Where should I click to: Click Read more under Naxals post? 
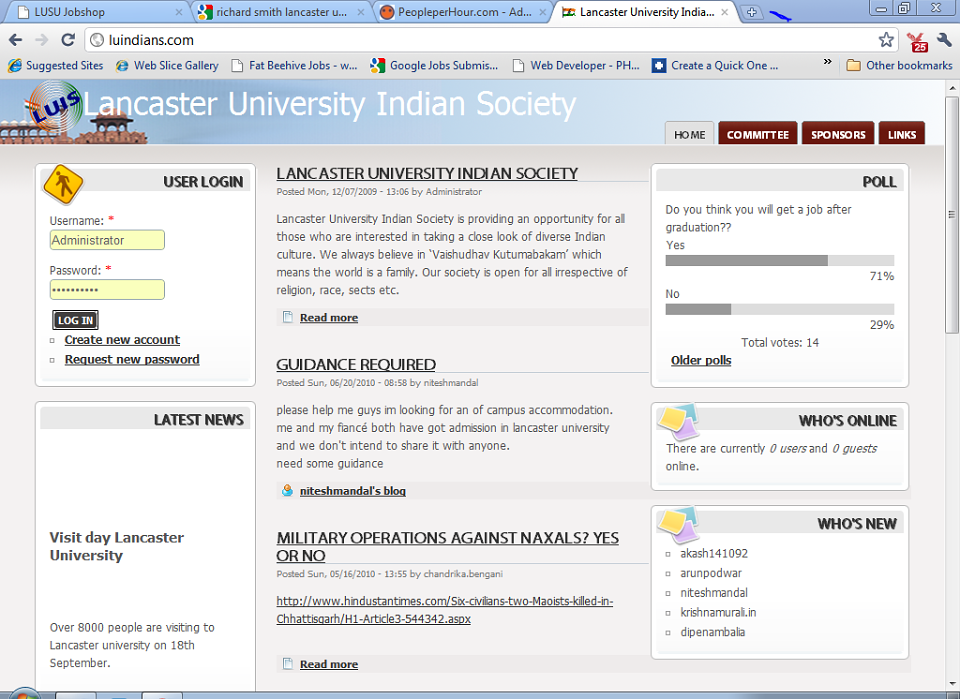tap(329, 664)
